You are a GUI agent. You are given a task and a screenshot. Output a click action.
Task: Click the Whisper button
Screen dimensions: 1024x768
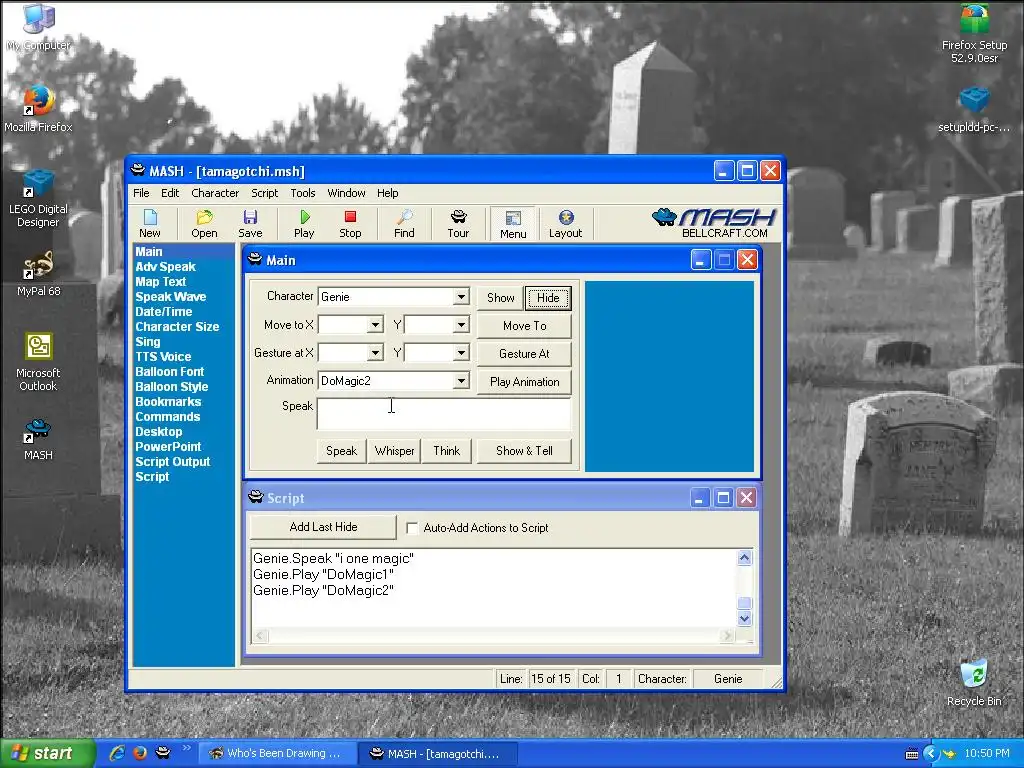tap(394, 451)
